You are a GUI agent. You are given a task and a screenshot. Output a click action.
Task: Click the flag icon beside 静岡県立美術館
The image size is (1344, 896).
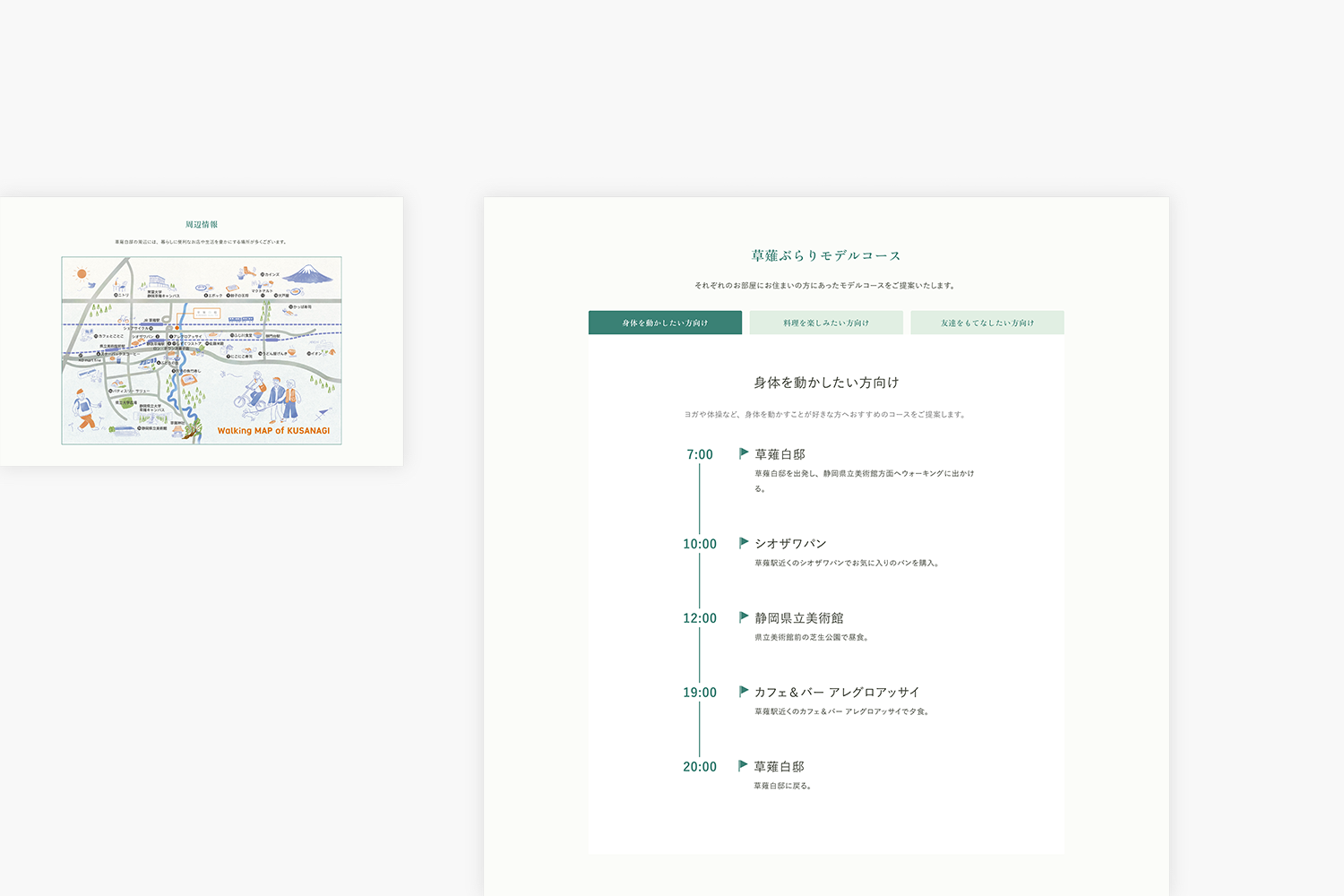tap(744, 616)
